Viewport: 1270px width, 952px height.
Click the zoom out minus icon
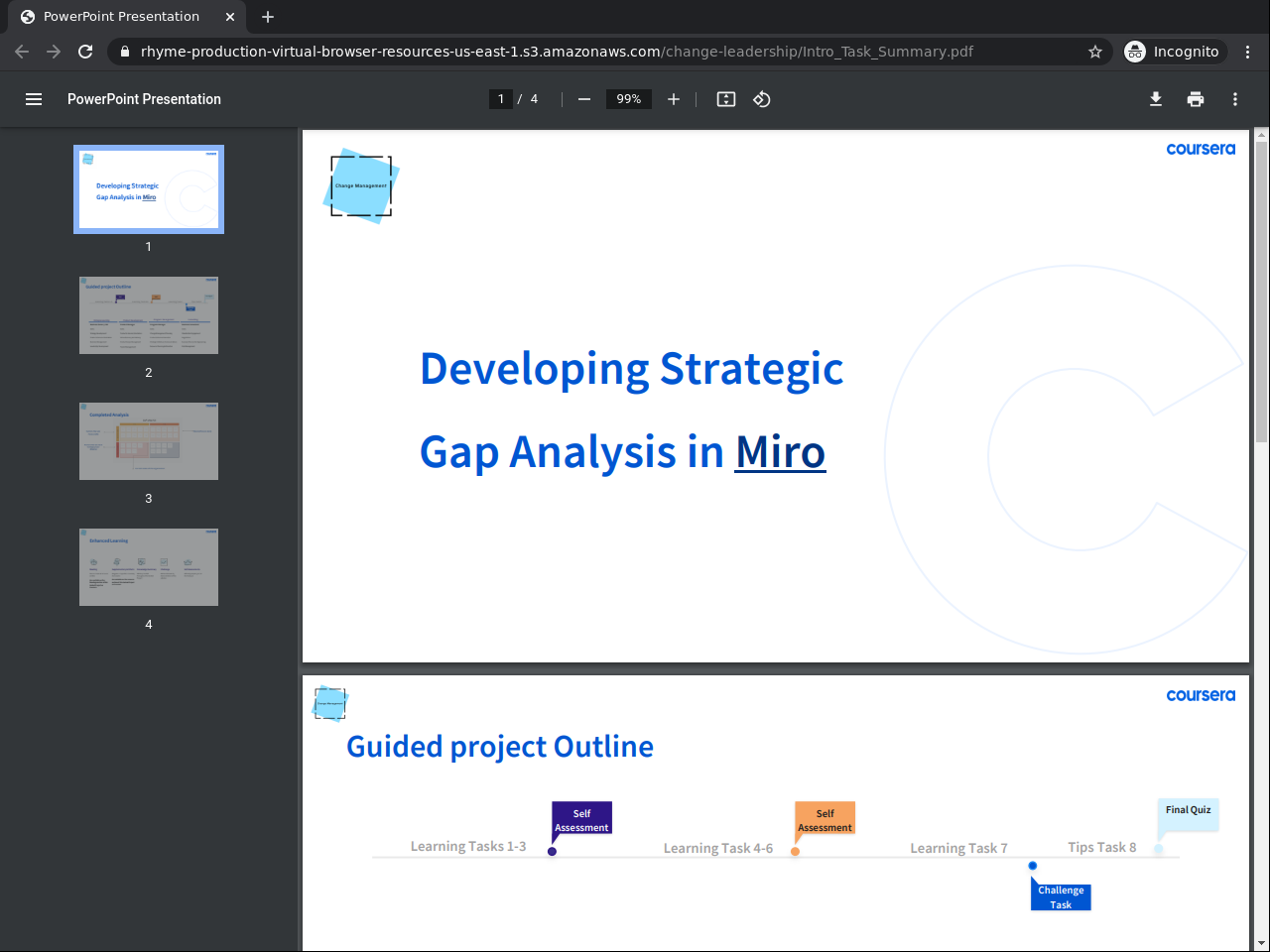coord(584,99)
